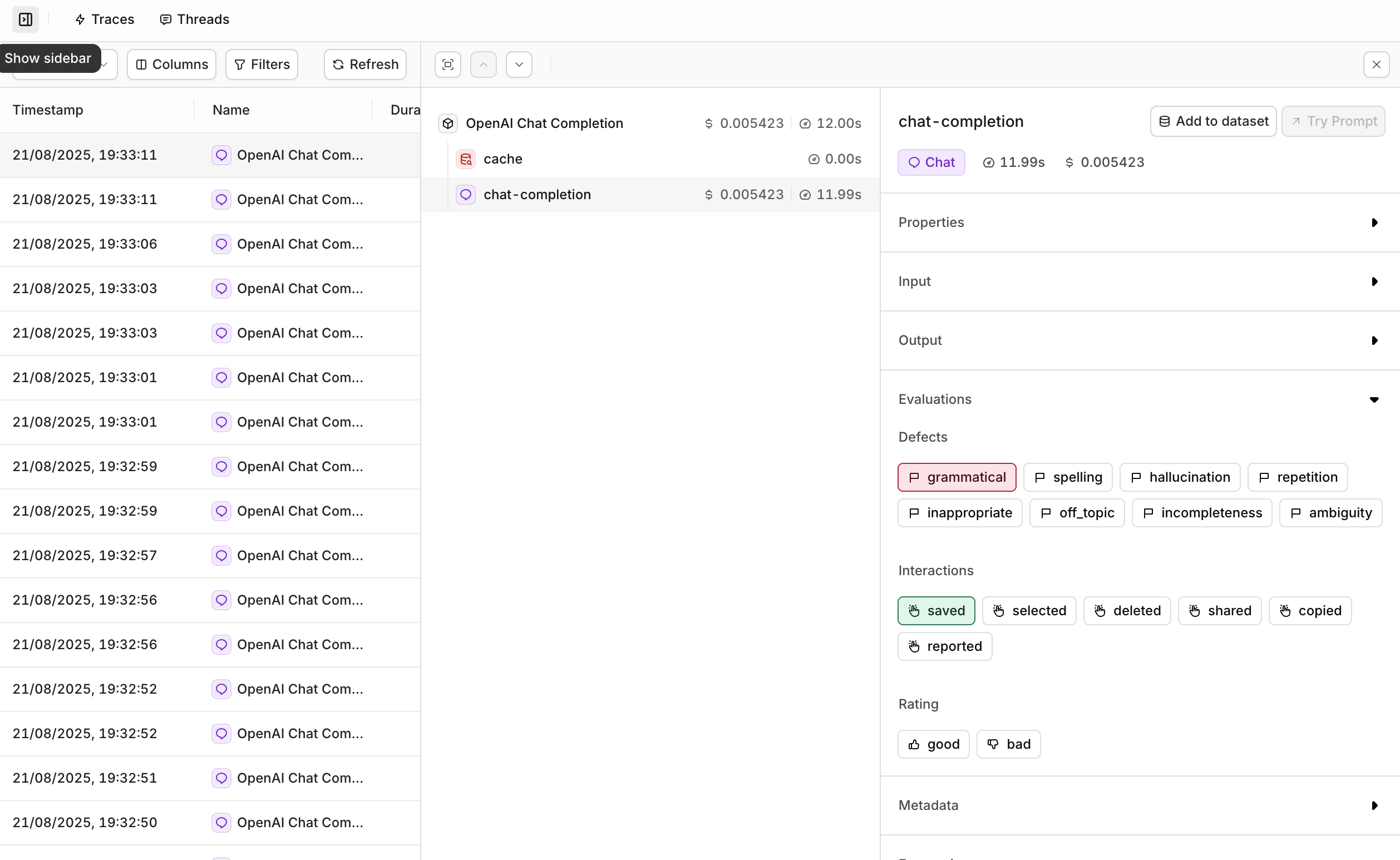Click the Add to dataset button
Screen dimensions: 1400x860
[x=1213, y=121]
